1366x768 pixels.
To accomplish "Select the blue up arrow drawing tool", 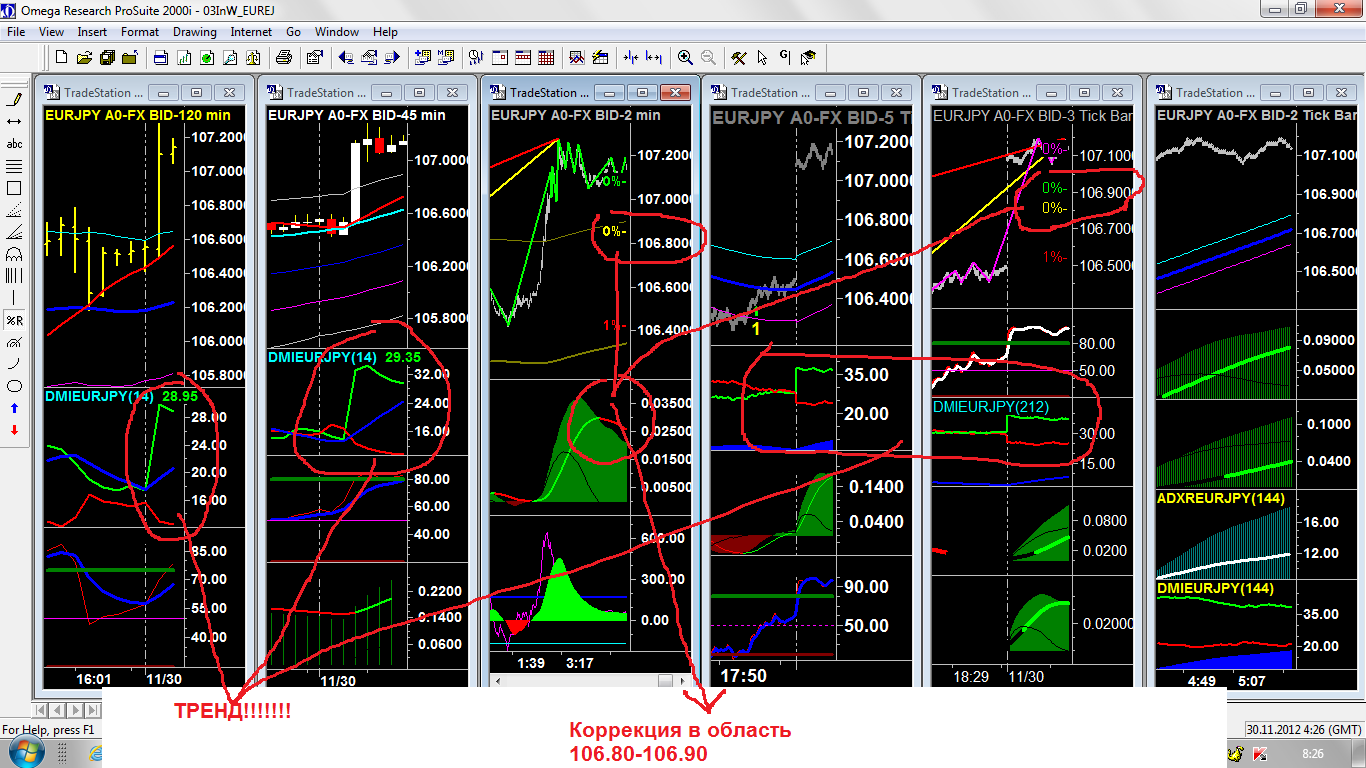I will tap(15, 408).
